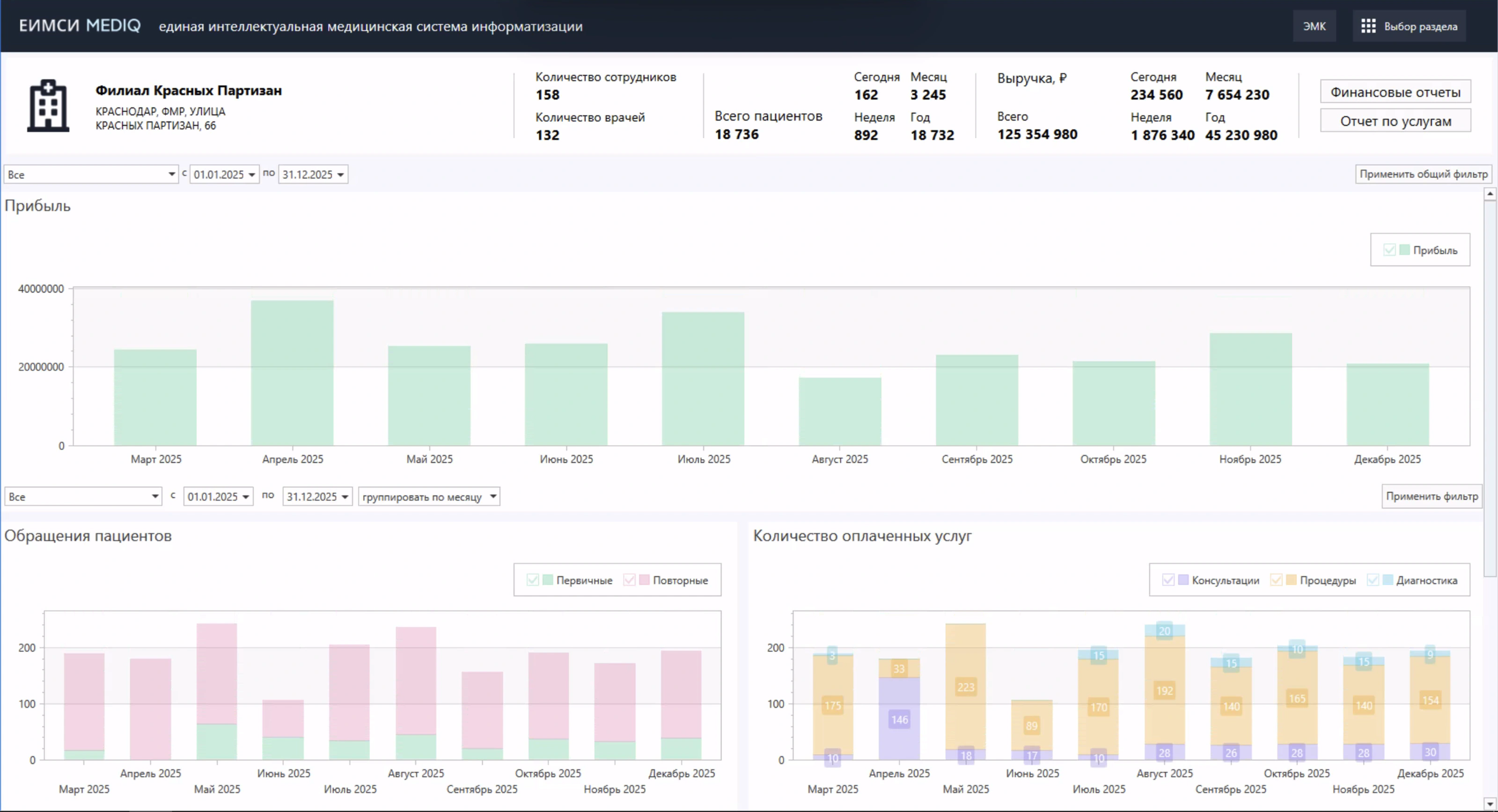This screenshot has width=1498, height=812.
Task: Click the 40000000 axis label in Прибыль chart
Action: coord(41,289)
